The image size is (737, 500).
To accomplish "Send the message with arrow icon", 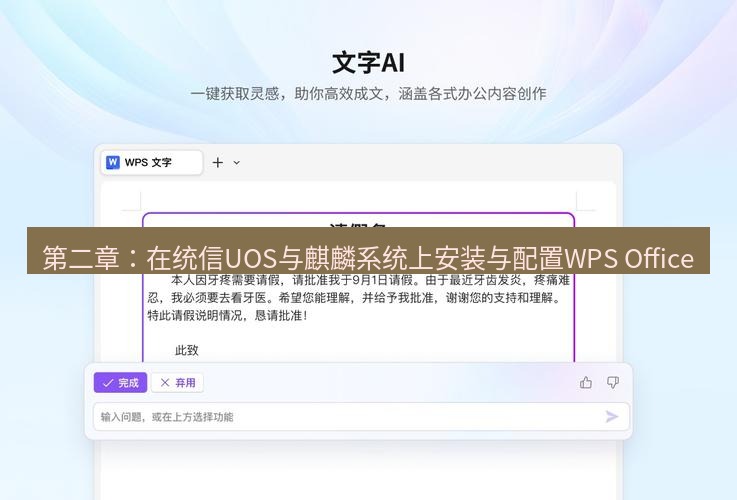I will point(612,417).
